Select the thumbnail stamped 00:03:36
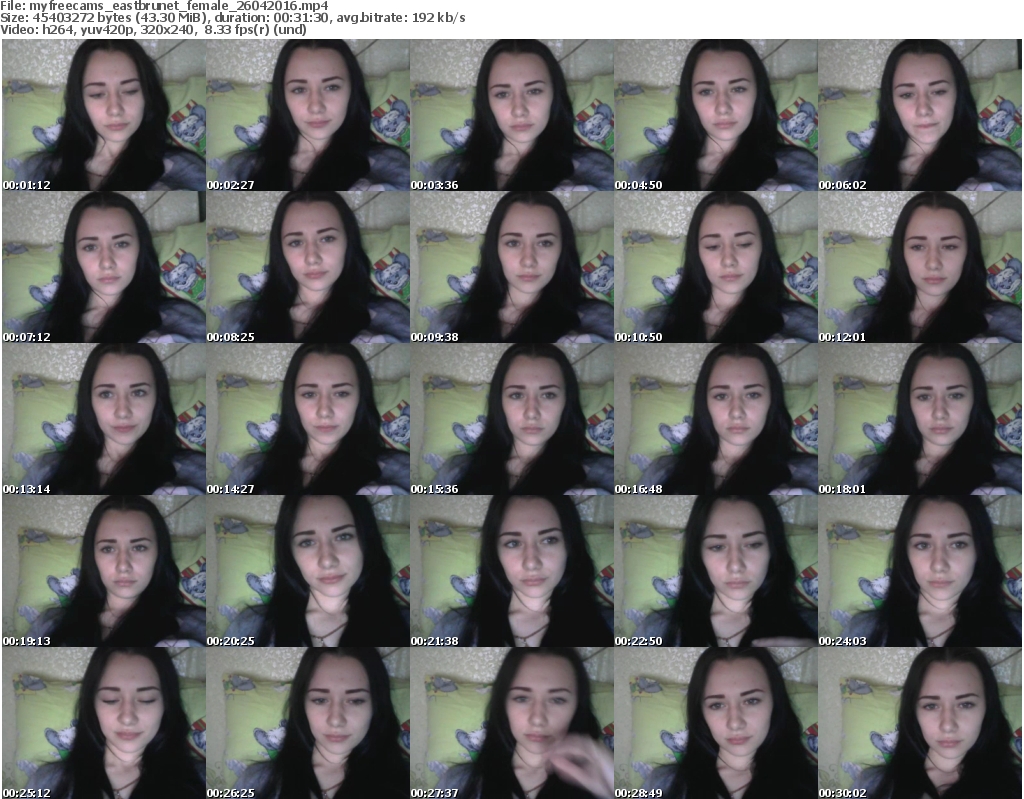This screenshot has height=799, width=1024. click(512, 115)
